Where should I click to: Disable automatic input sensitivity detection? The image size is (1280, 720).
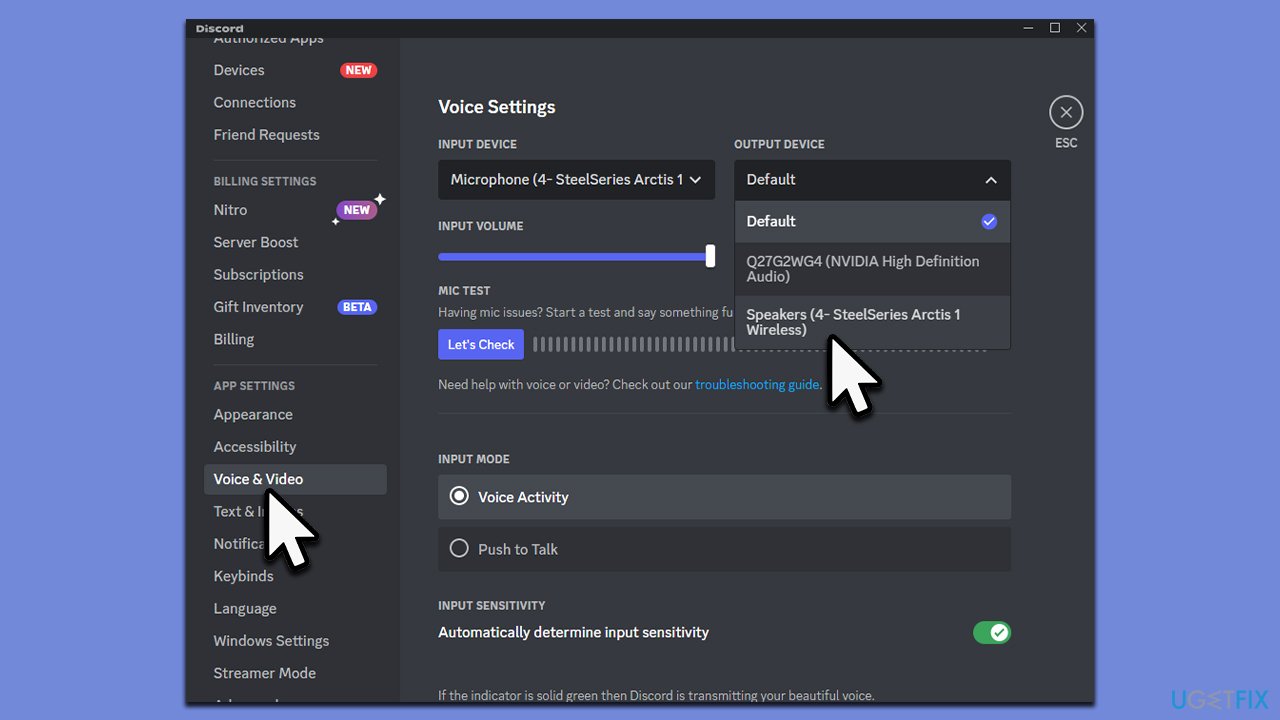tap(992, 632)
